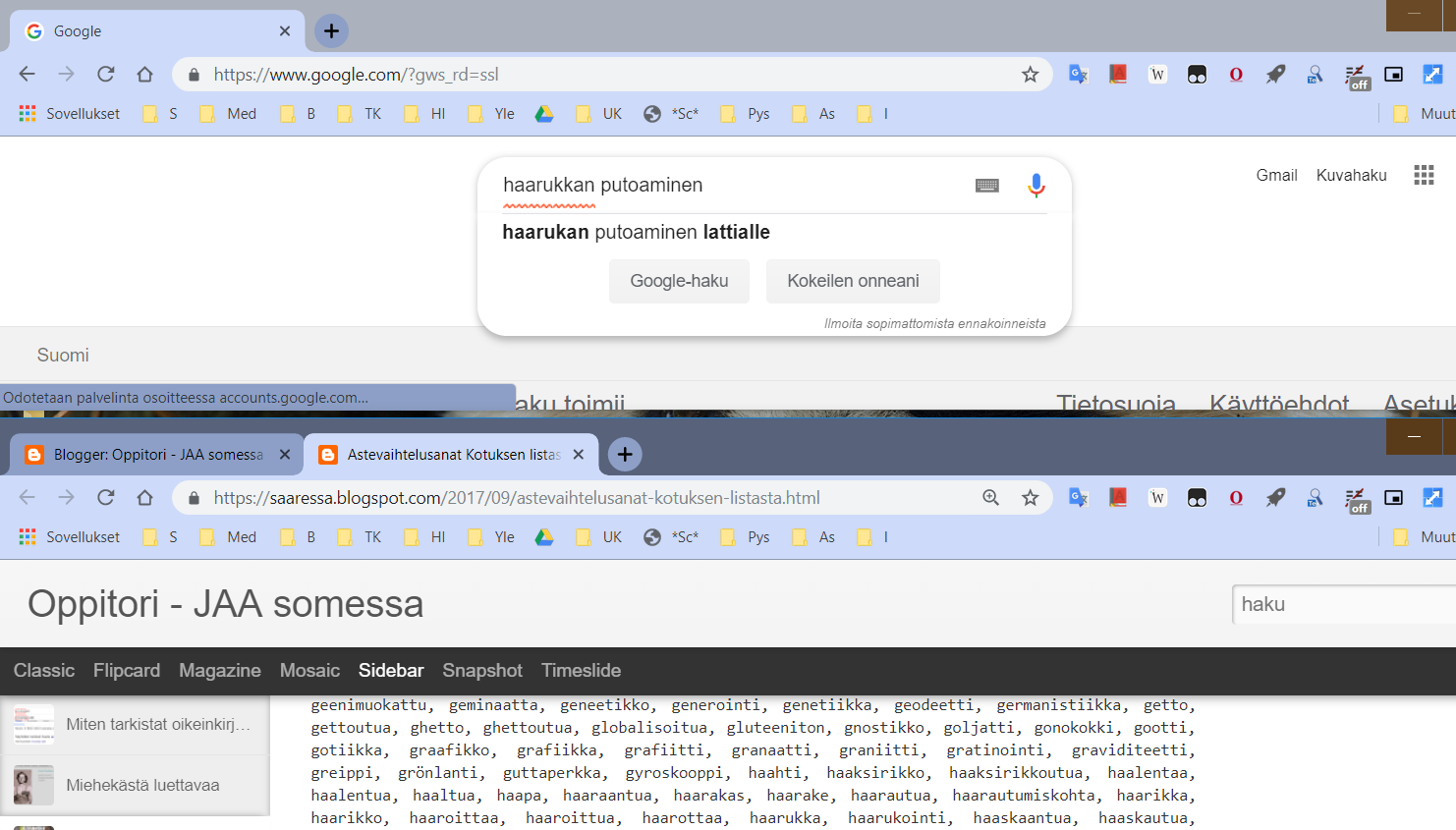Reload page in bottom blog window

(106, 497)
